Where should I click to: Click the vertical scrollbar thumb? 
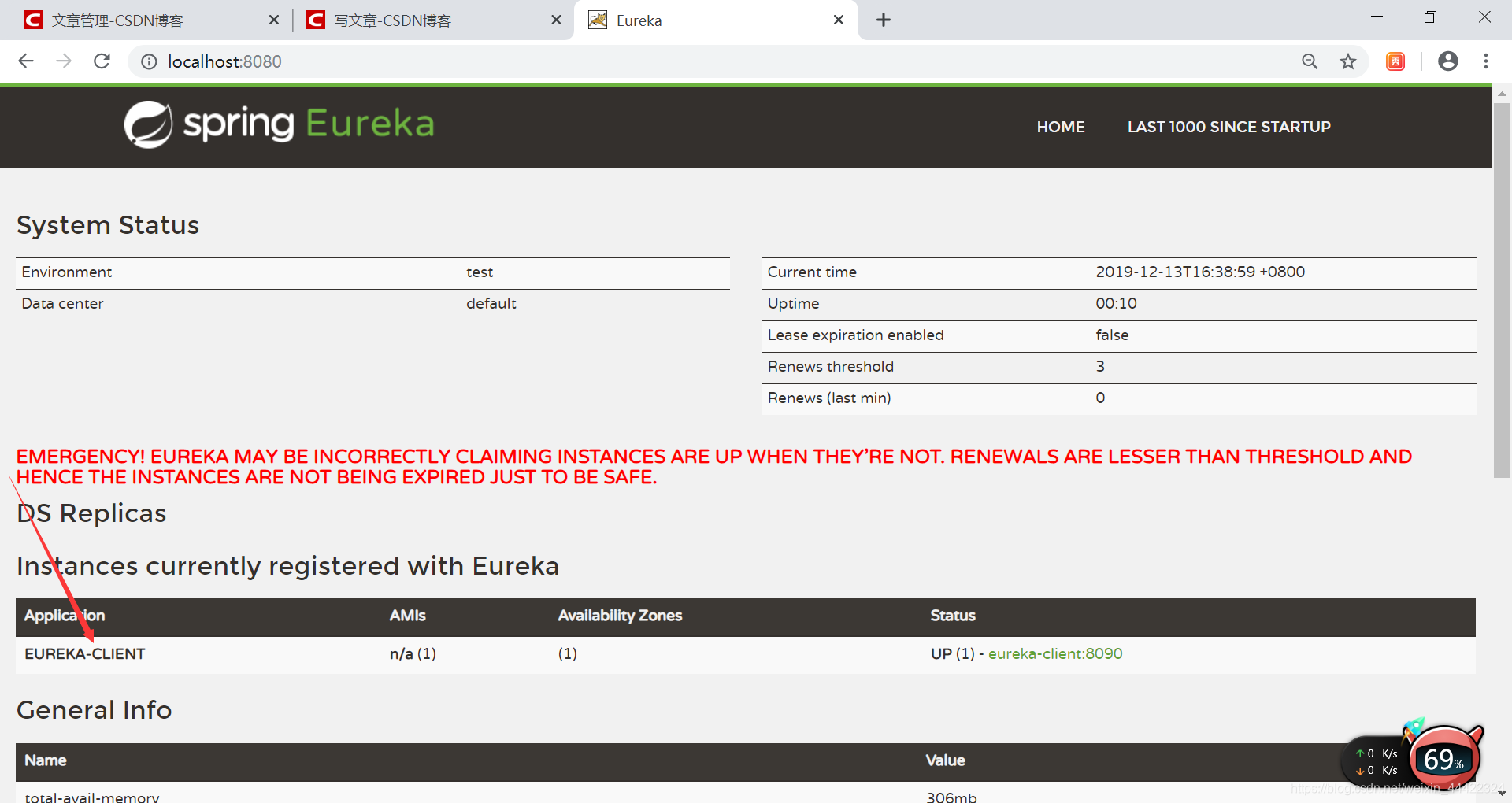(1502, 290)
